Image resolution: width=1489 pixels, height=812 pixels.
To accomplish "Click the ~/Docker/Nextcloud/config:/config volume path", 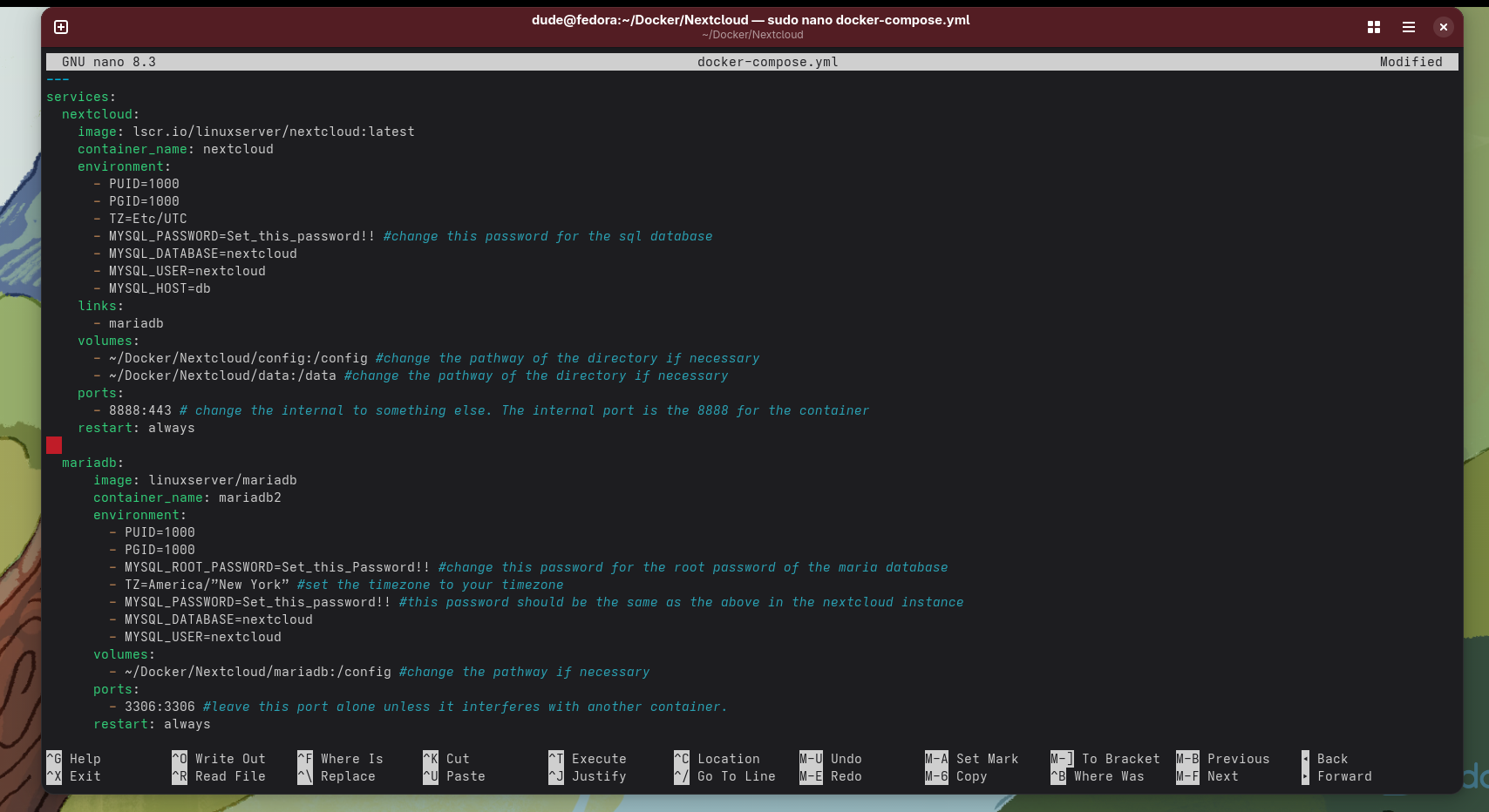I will coord(238,358).
